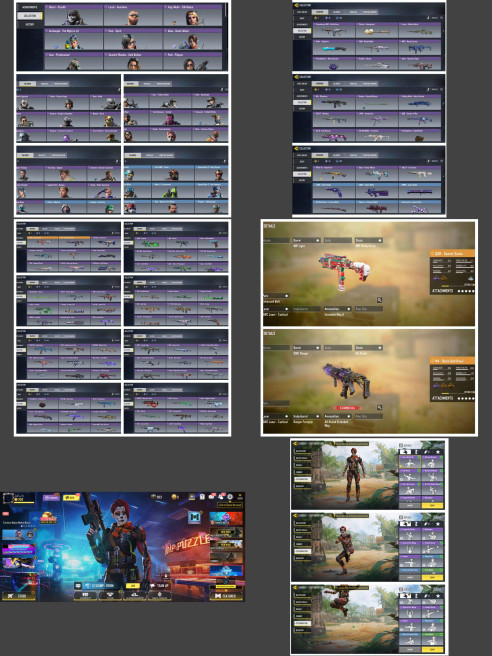
Task: Open History menu item beside operator collection
Action: coord(30,24)
